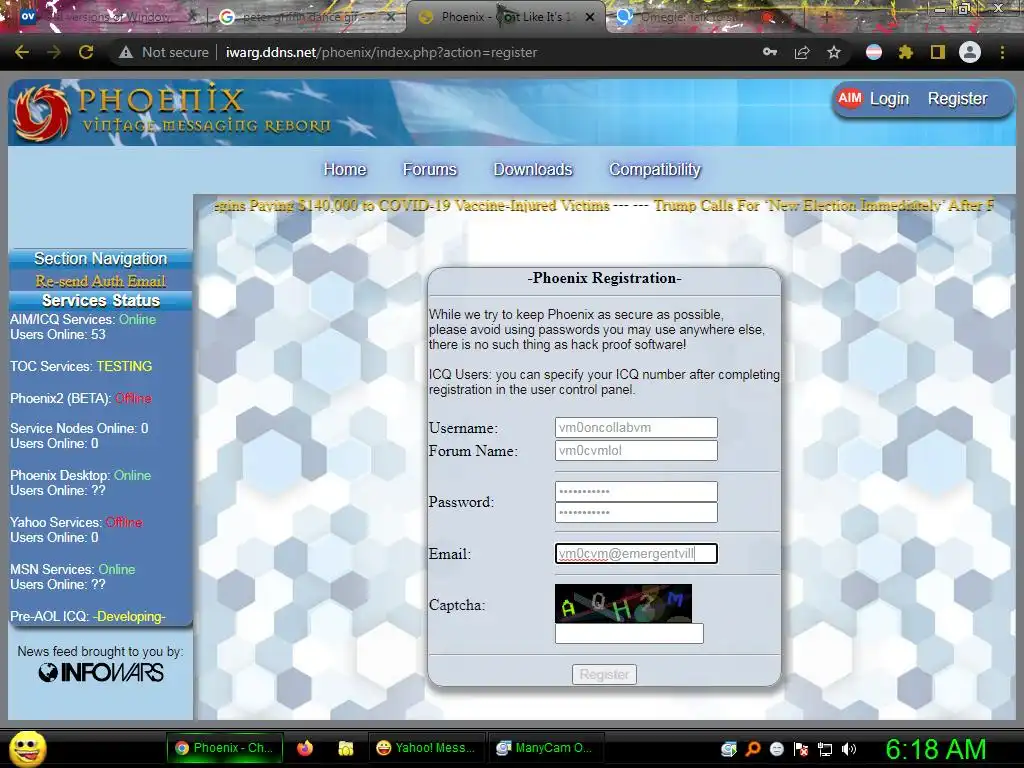This screenshot has width=1024, height=768.
Task: Click the Register submit button
Action: (x=604, y=674)
